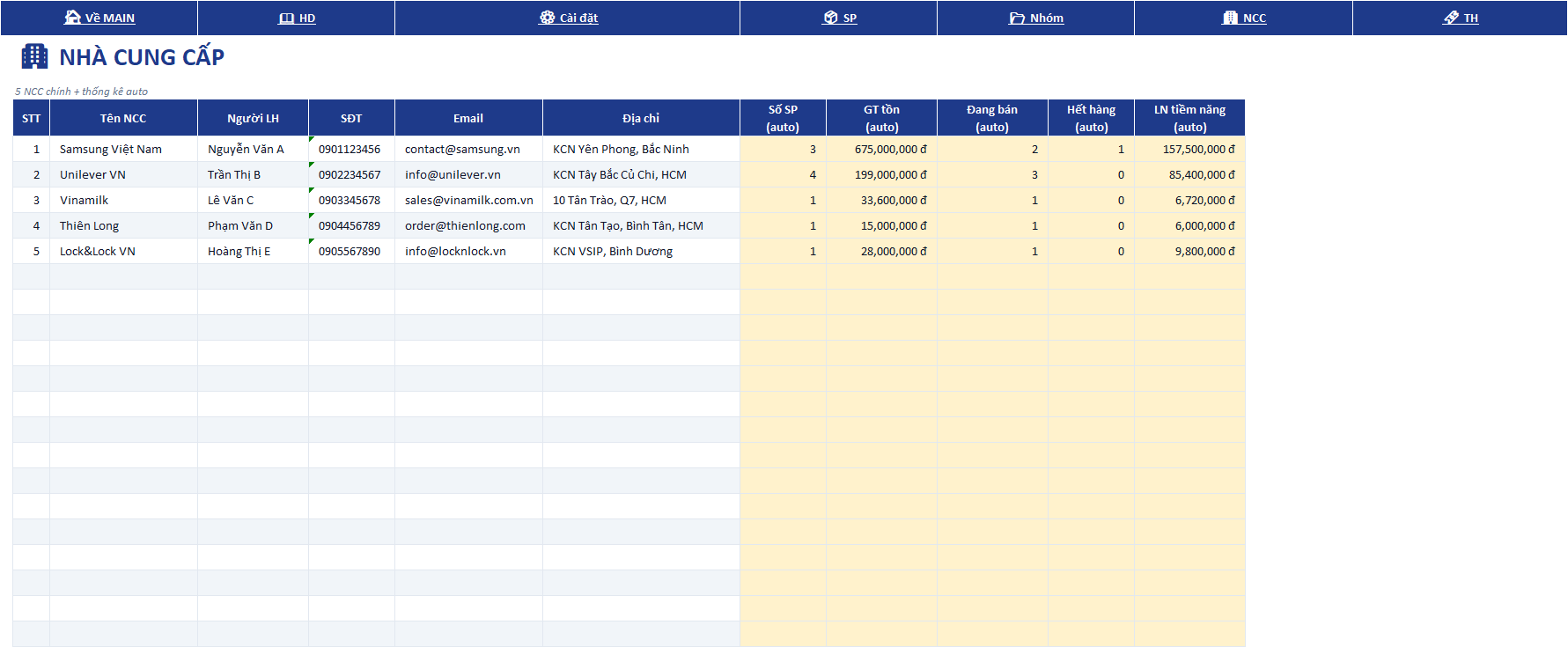Select profit value 9,800,000 đ
1568x647 pixels.
(x=1189, y=251)
